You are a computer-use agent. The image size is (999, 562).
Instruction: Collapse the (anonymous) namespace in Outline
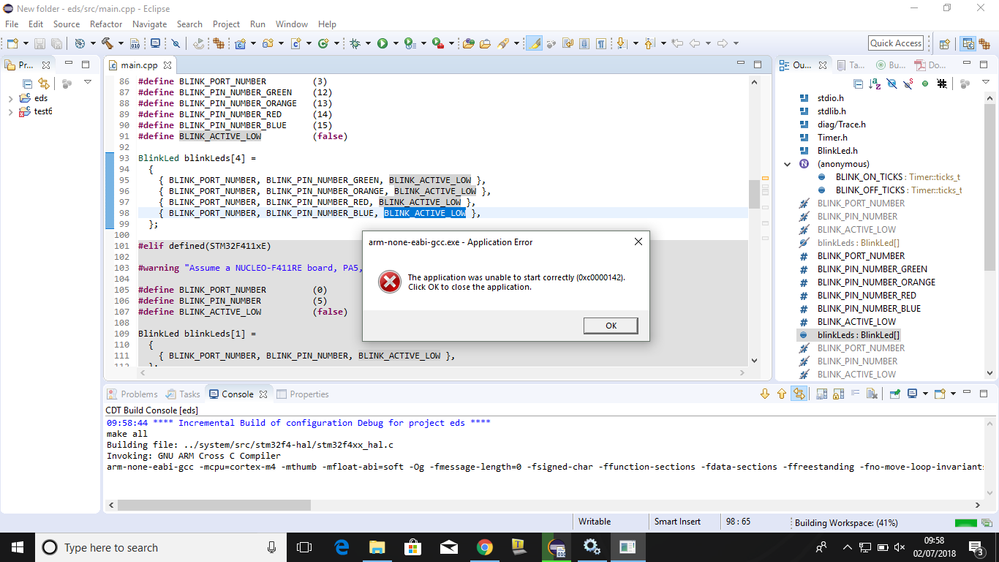(x=787, y=164)
